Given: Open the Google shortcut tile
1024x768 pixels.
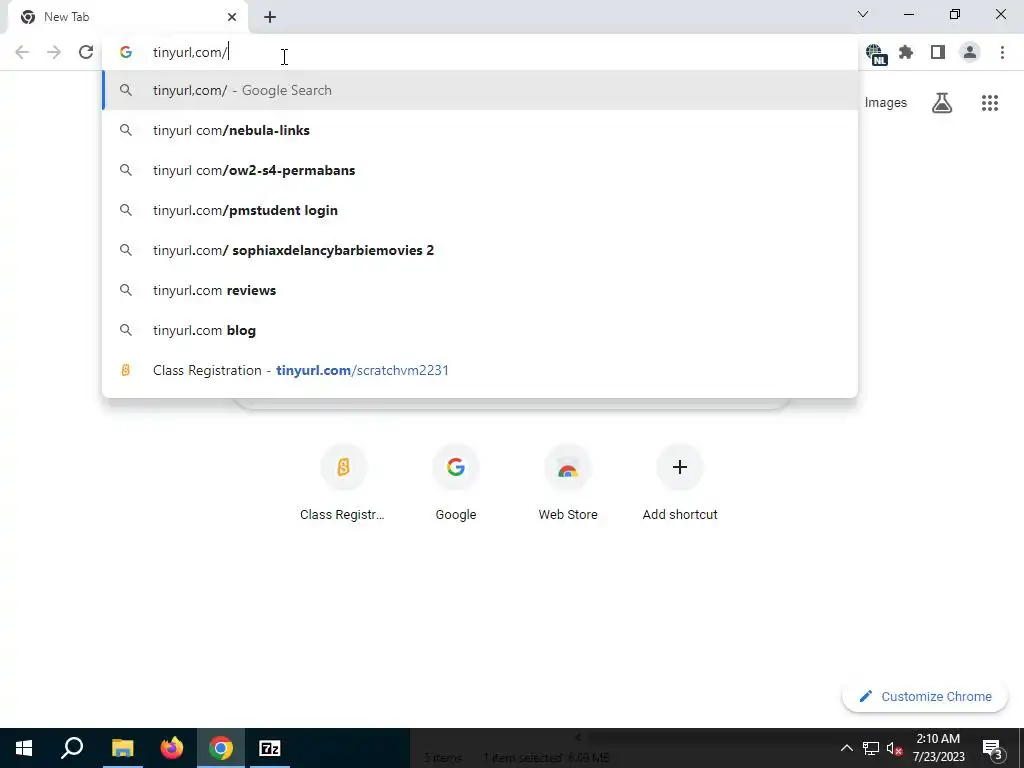Looking at the screenshot, I should click(x=456, y=483).
